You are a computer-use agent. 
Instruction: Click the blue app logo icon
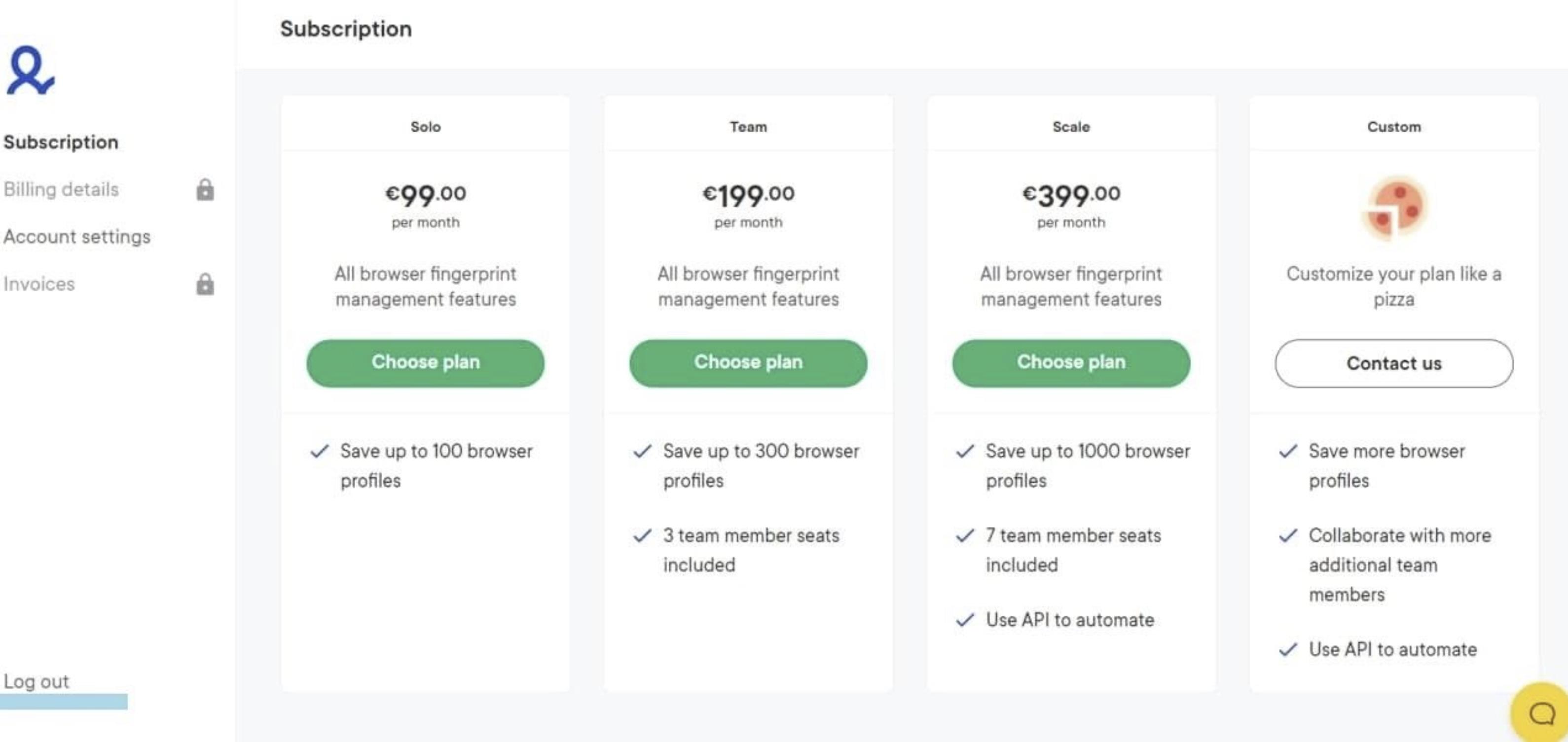pos(31,71)
